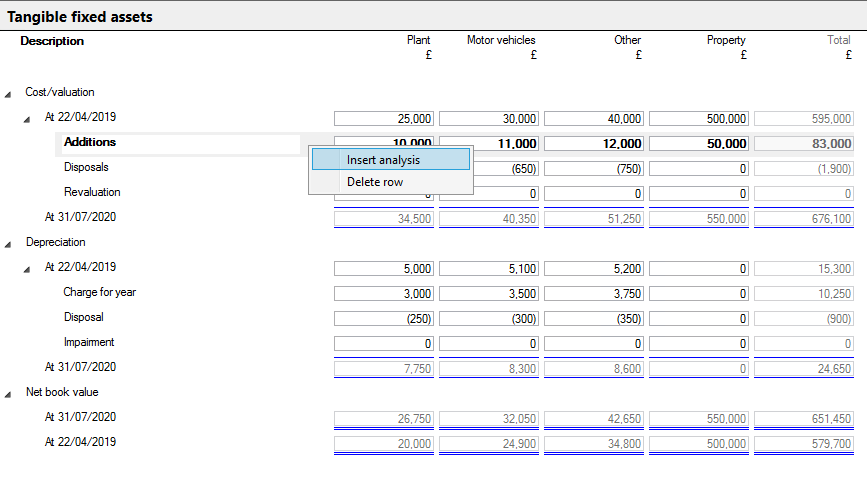Click the Tangible fixed assets title

80,17
